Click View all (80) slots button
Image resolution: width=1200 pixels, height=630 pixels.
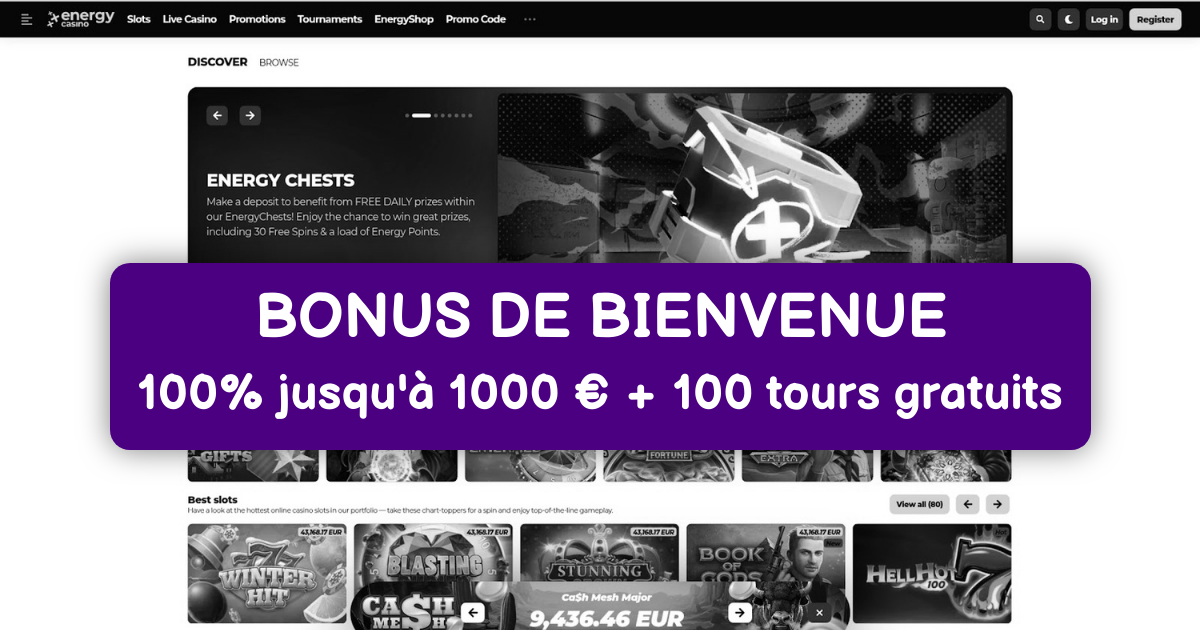tap(920, 504)
